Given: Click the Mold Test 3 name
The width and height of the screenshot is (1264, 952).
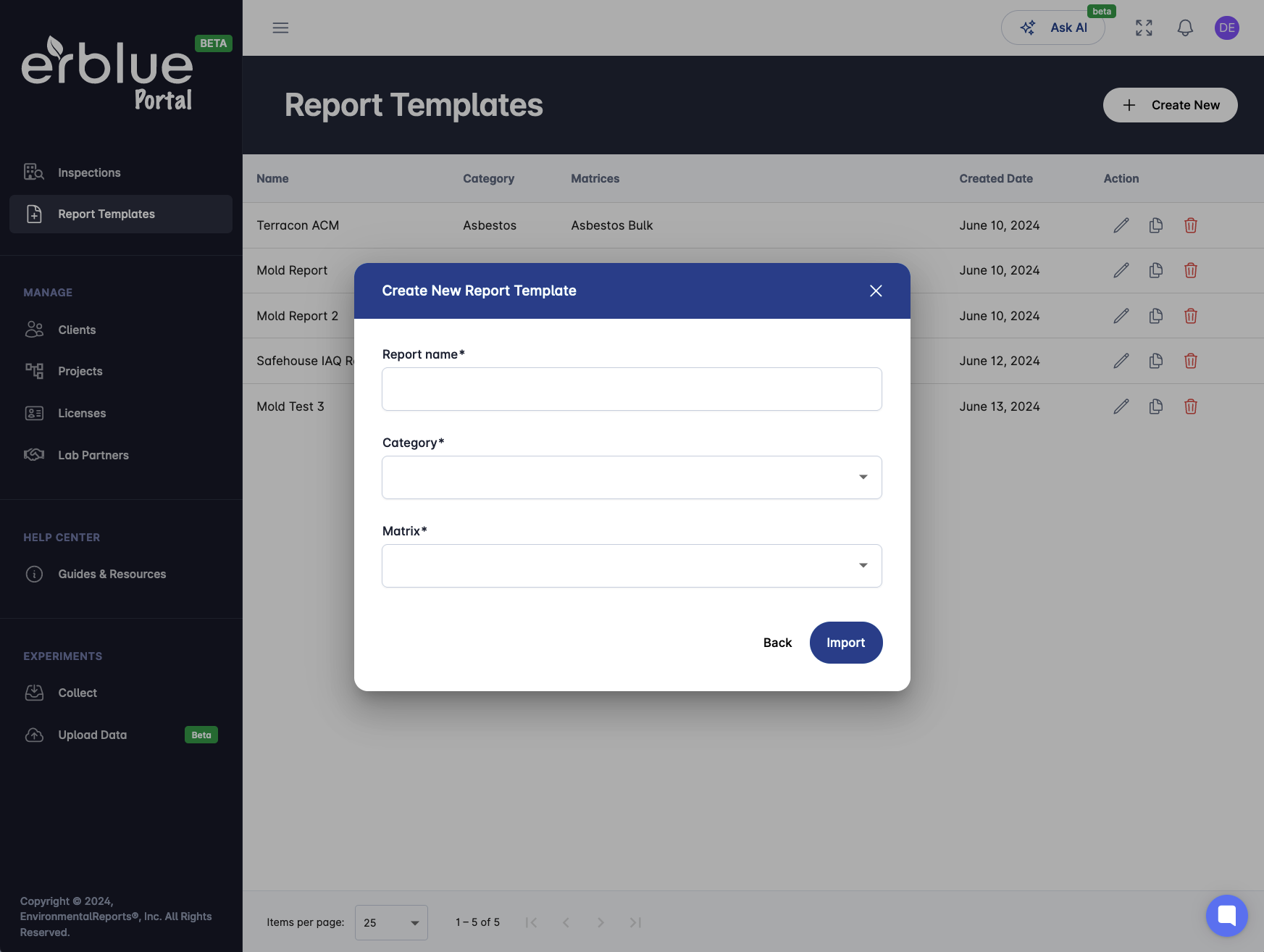Looking at the screenshot, I should coord(290,406).
